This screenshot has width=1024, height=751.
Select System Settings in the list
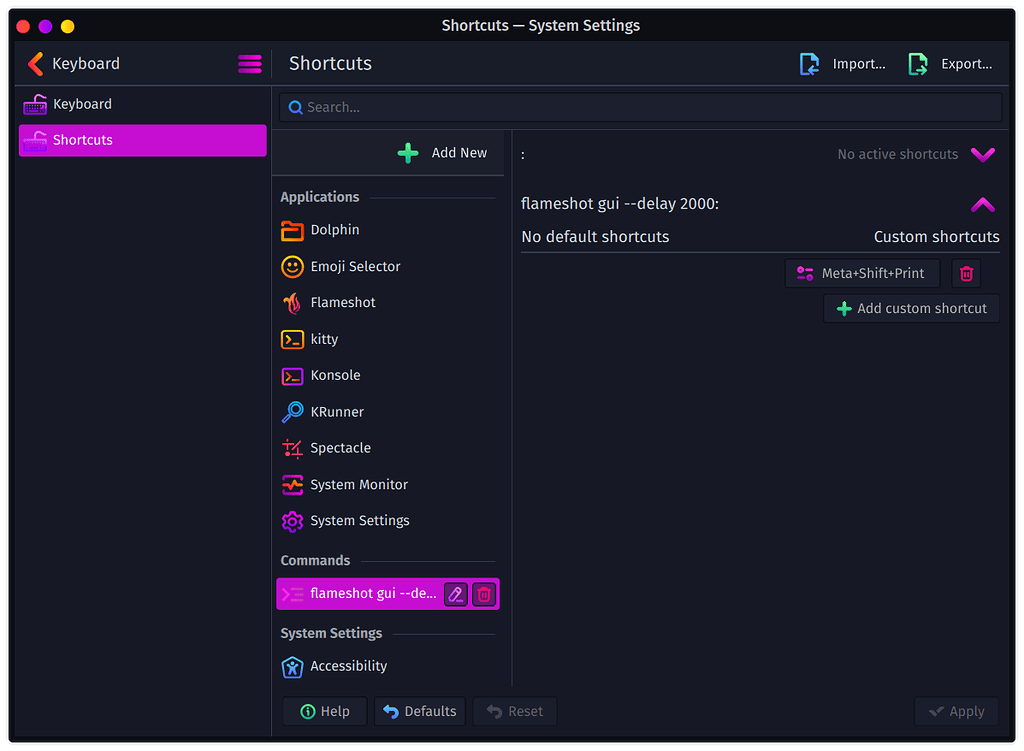(x=359, y=520)
